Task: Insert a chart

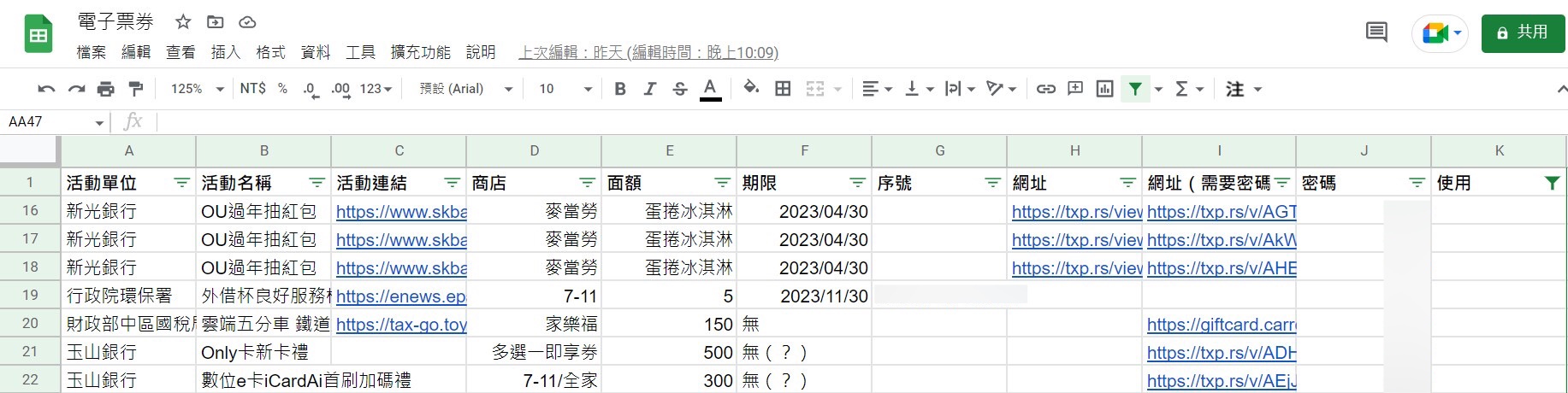Action: coord(1104,89)
